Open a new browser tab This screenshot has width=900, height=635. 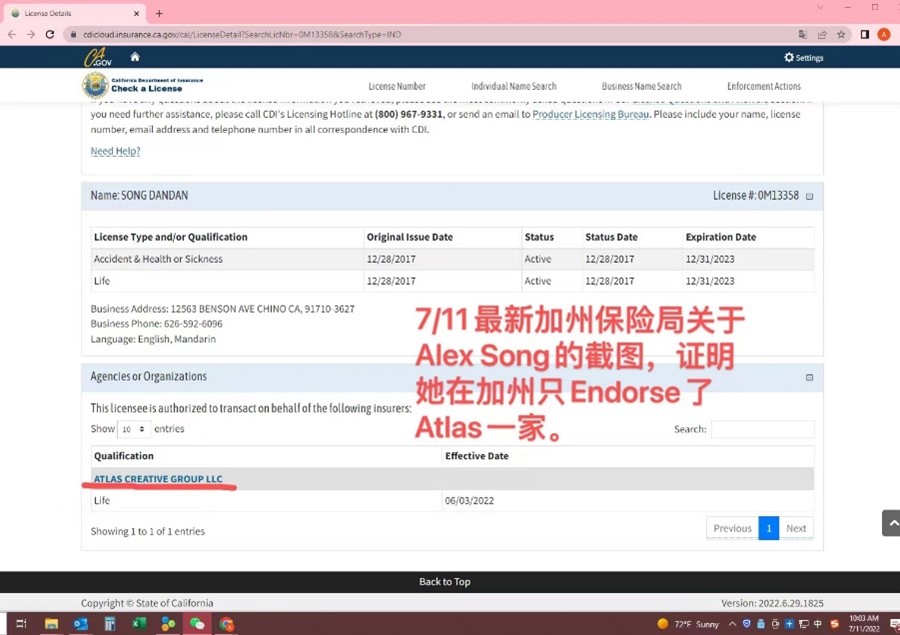click(x=159, y=13)
